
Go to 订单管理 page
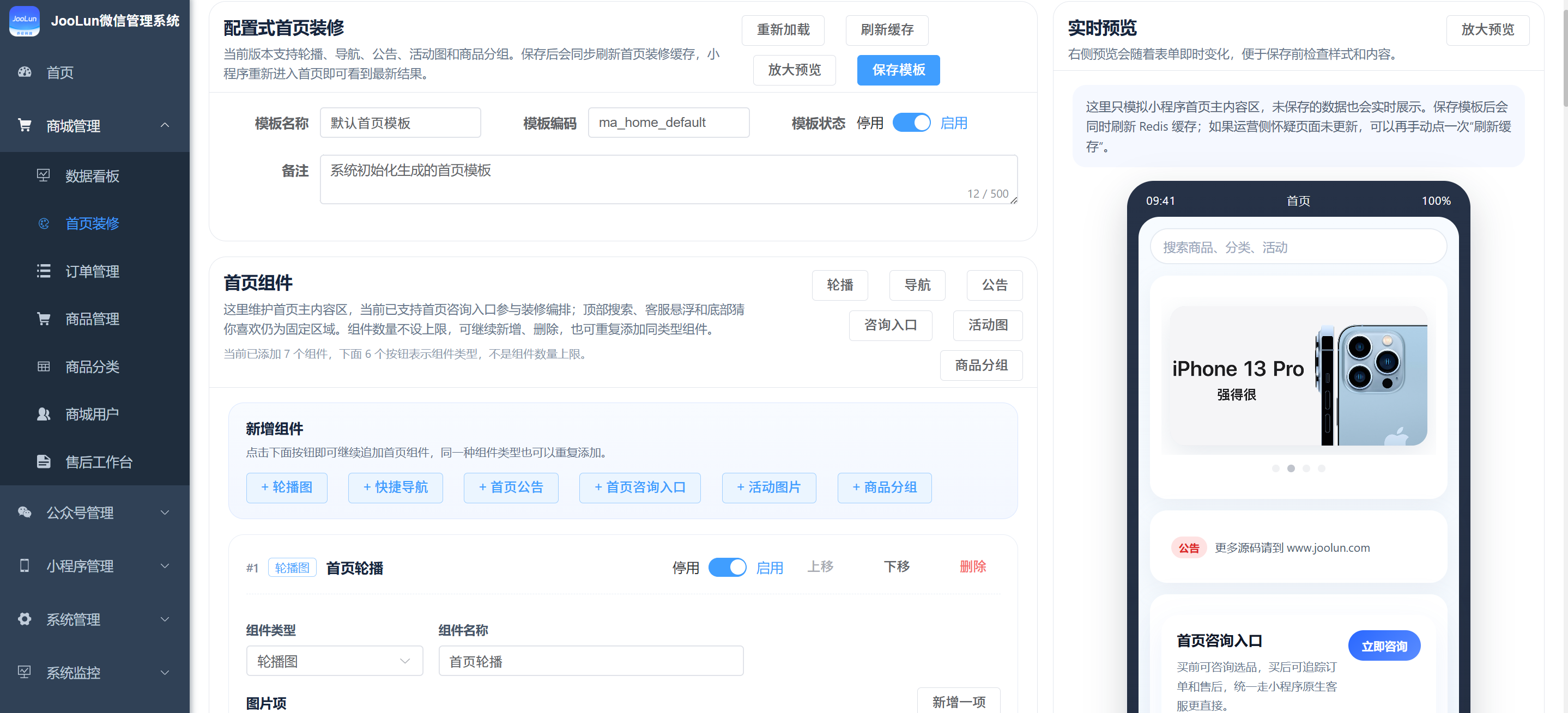click(x=94, y=271)
